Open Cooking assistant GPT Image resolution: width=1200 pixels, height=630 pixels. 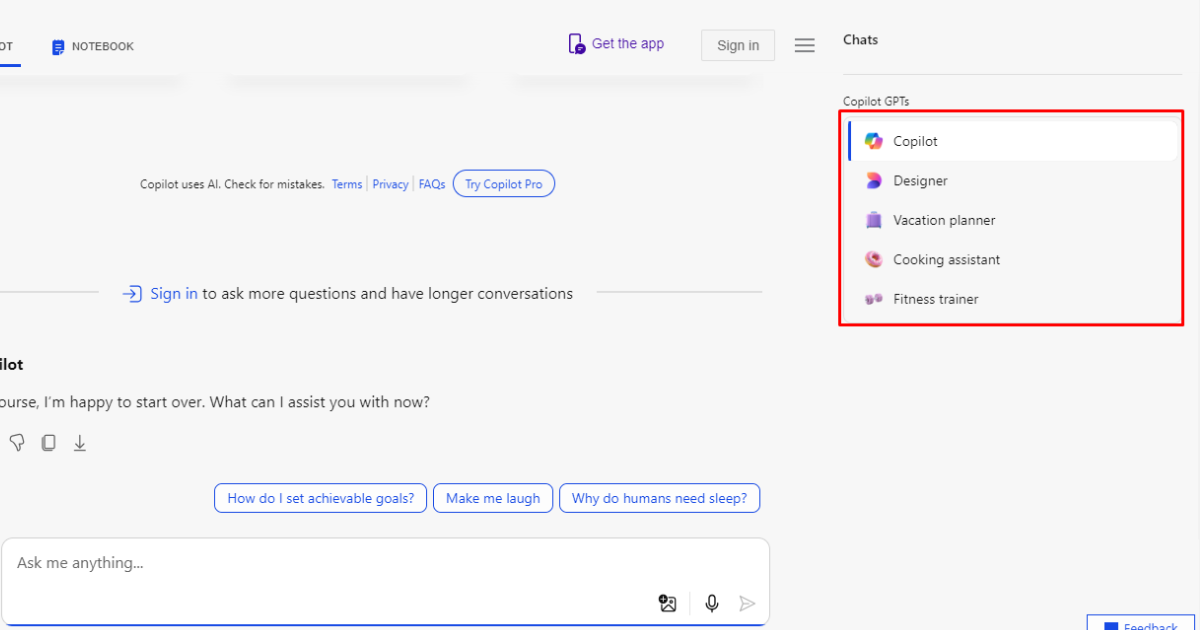coord(1012,259)
